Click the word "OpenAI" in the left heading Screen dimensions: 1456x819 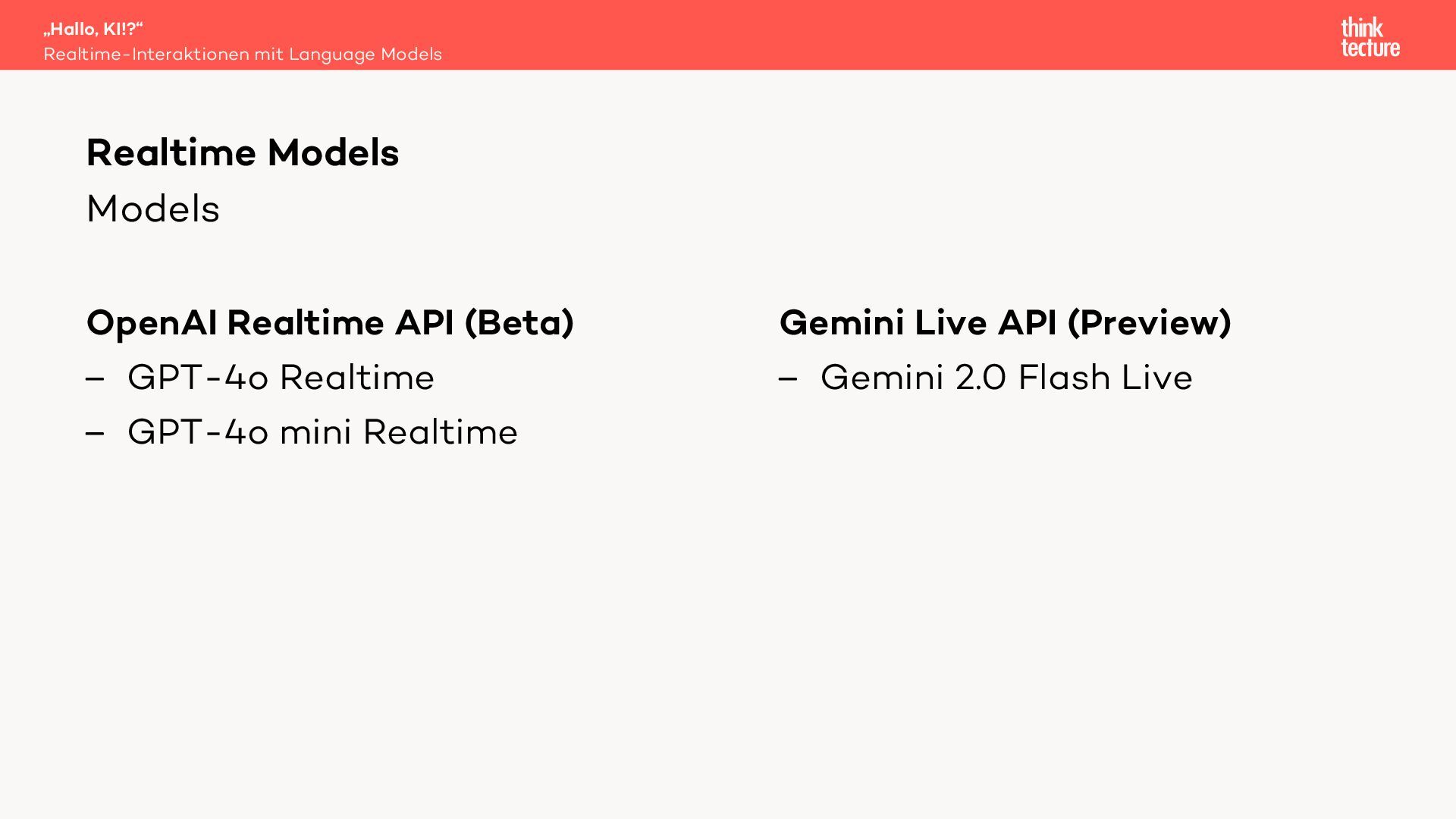click(152, 322)
